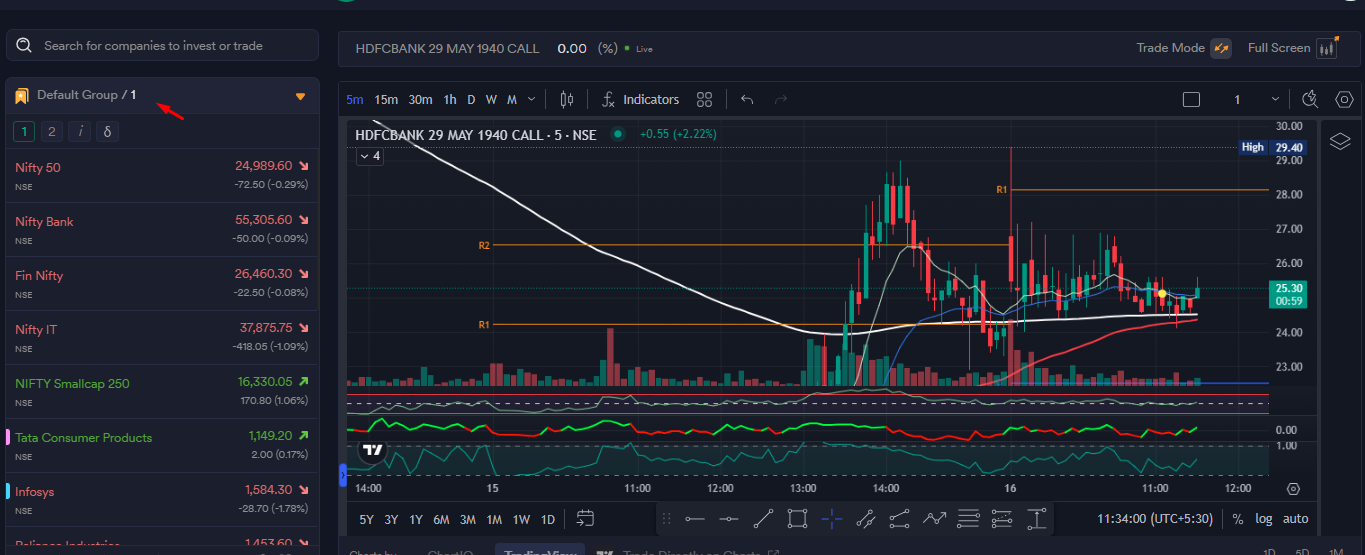Open the quick search lightning icon

tap(1311, 99)
